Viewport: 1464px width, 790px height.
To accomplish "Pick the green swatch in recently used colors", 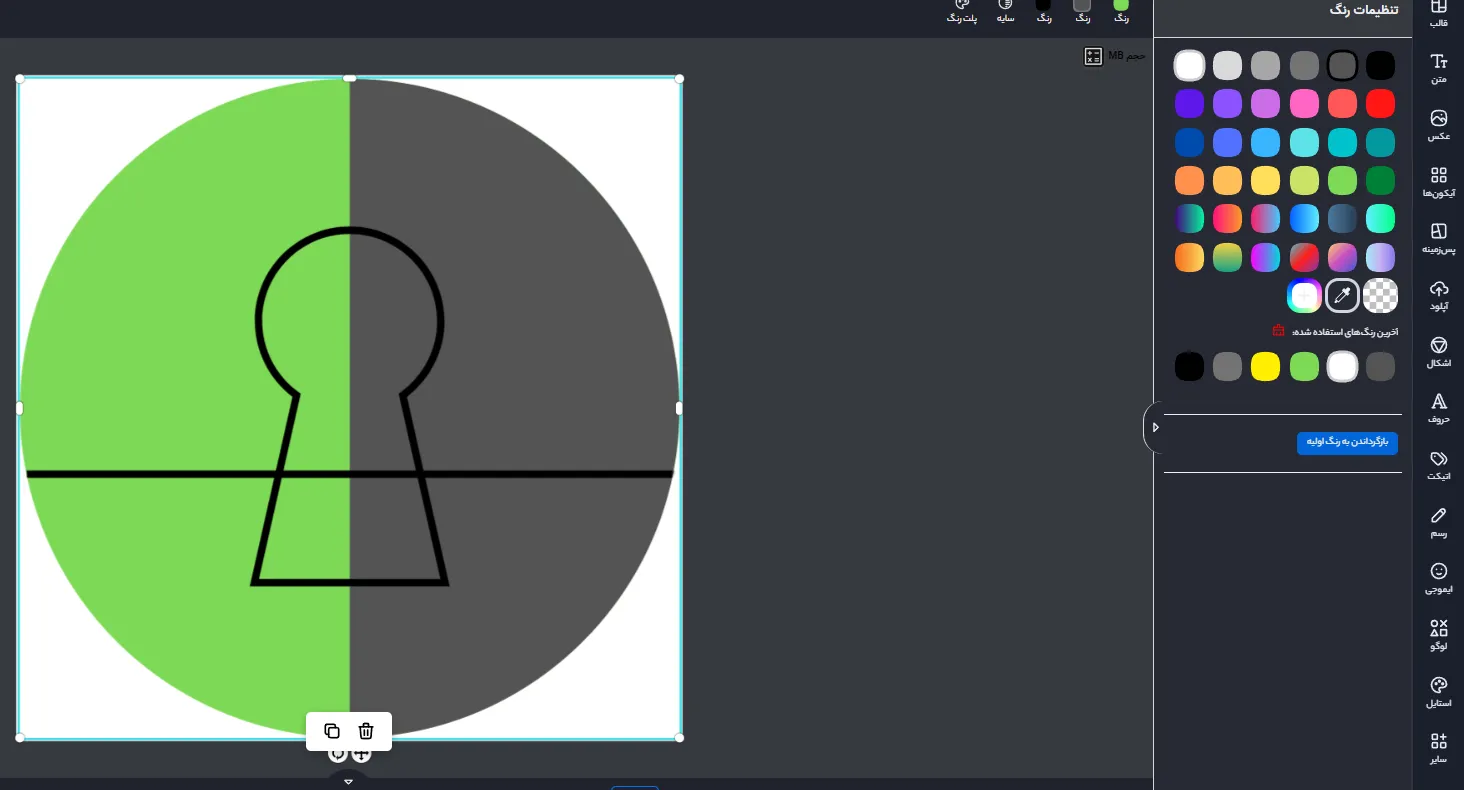I will click(1304, 366).
